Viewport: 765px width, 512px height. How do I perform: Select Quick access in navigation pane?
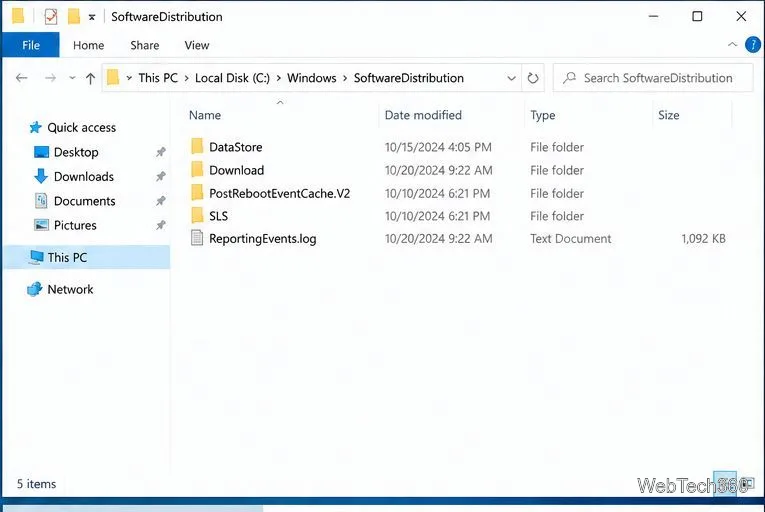click(81, 127)
